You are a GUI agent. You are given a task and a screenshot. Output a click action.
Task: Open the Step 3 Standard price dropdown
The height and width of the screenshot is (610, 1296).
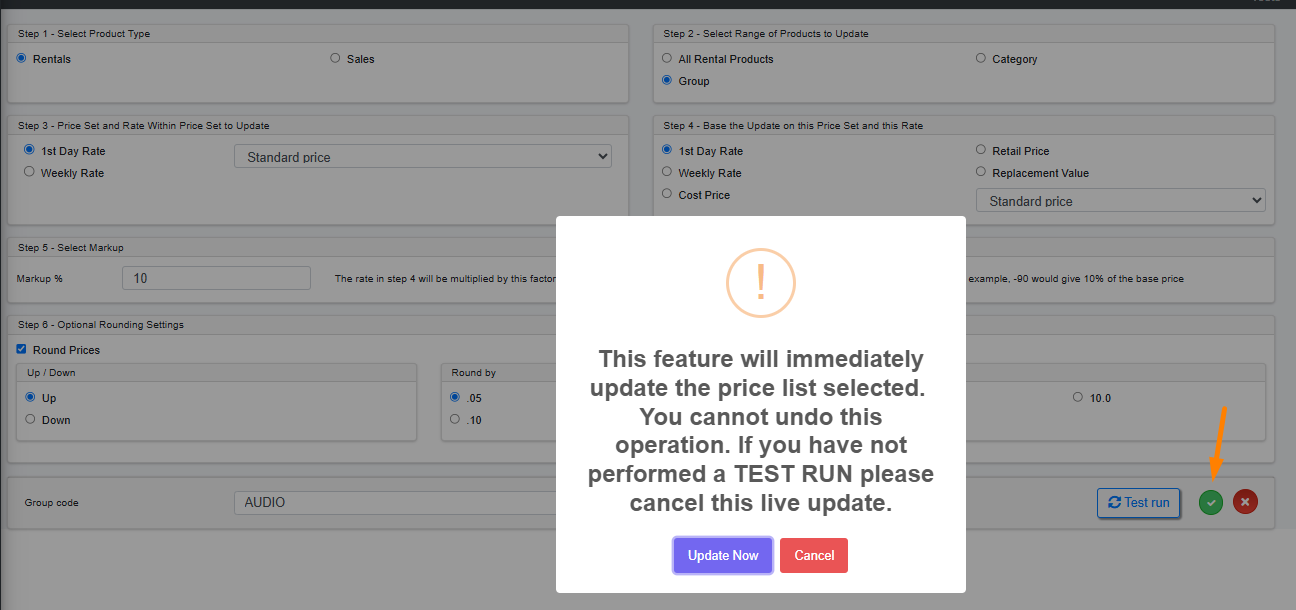pyautogui.click(x=422, y=157)
